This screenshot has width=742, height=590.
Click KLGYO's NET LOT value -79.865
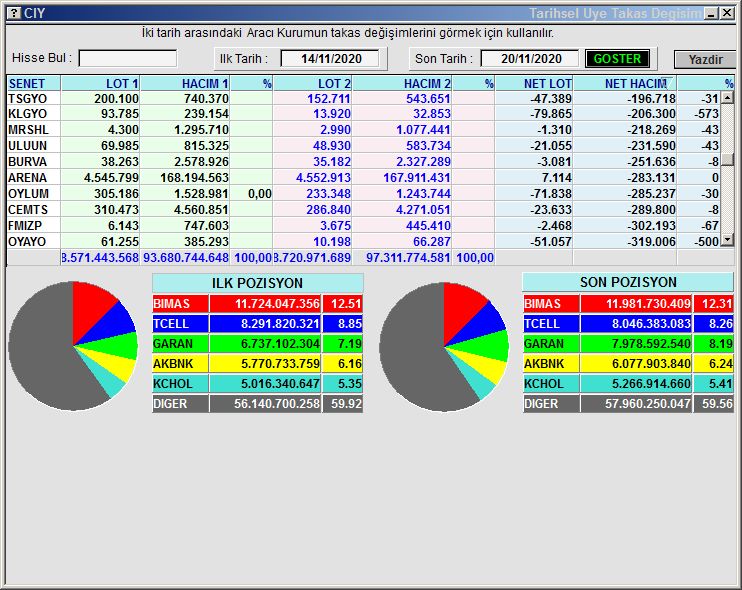pyautogui.click(x=551, y=114)
